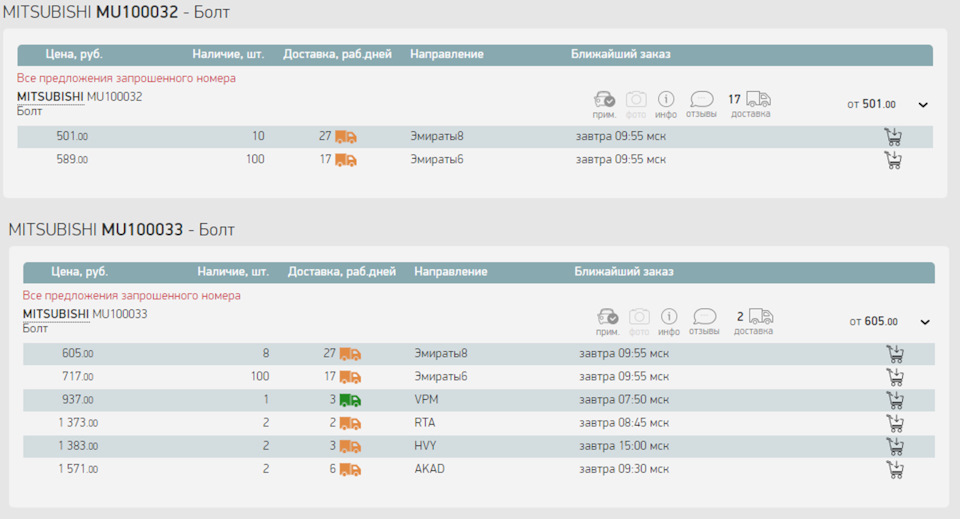Viewport: 960px width, 519px height.
Task: Click the green truck icon in the VPM row
Action: 350,400
